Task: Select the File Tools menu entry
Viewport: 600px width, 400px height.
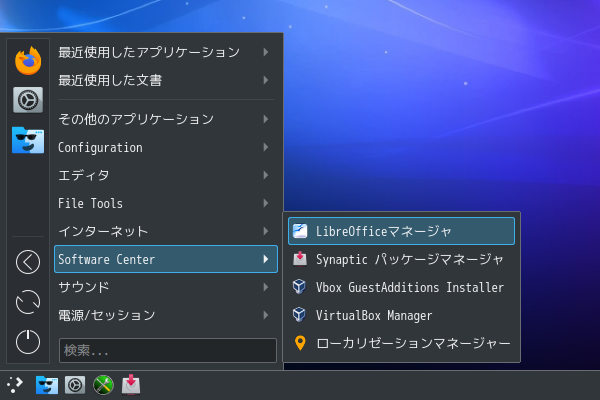Action: click(166, 203)
